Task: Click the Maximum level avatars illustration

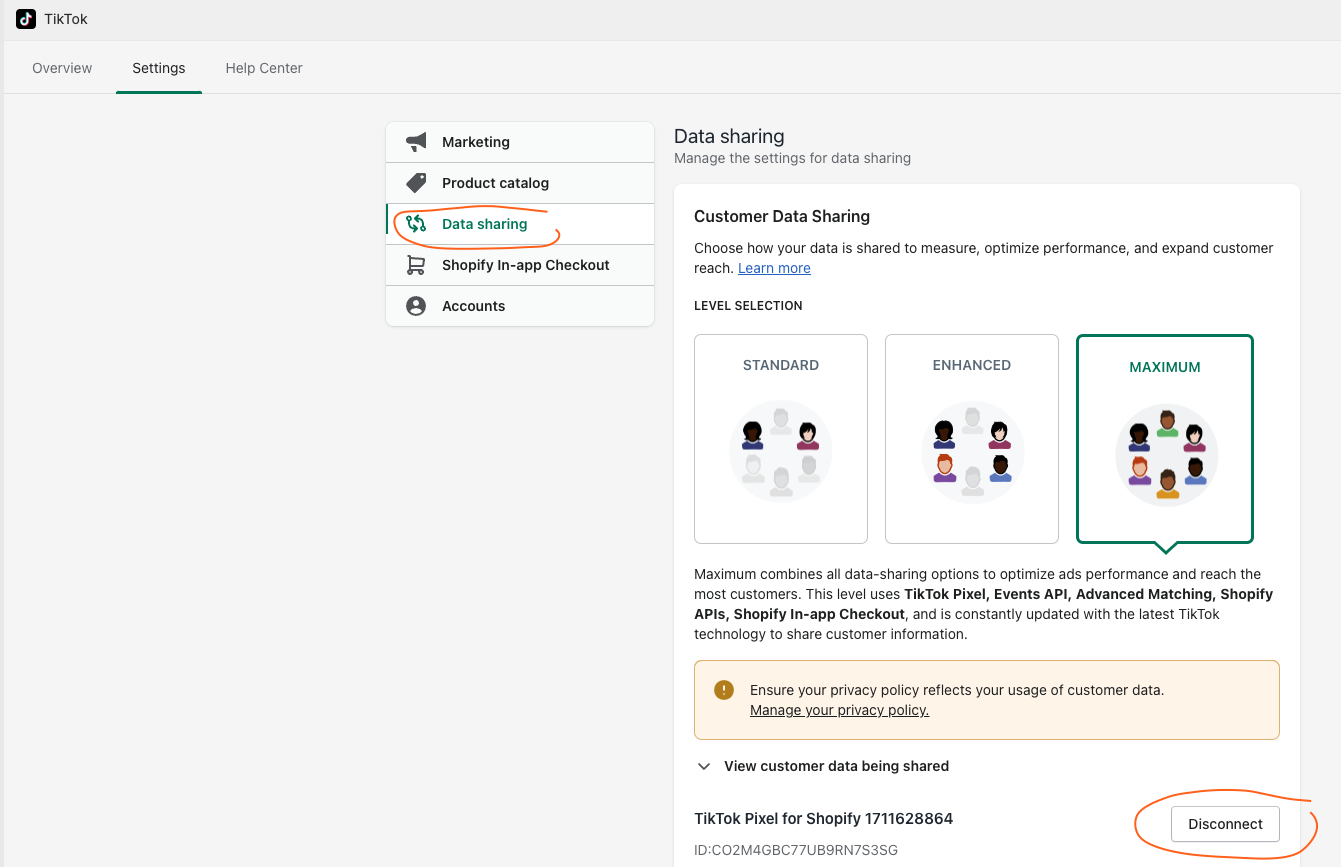Action: (x=1166, y=455)
